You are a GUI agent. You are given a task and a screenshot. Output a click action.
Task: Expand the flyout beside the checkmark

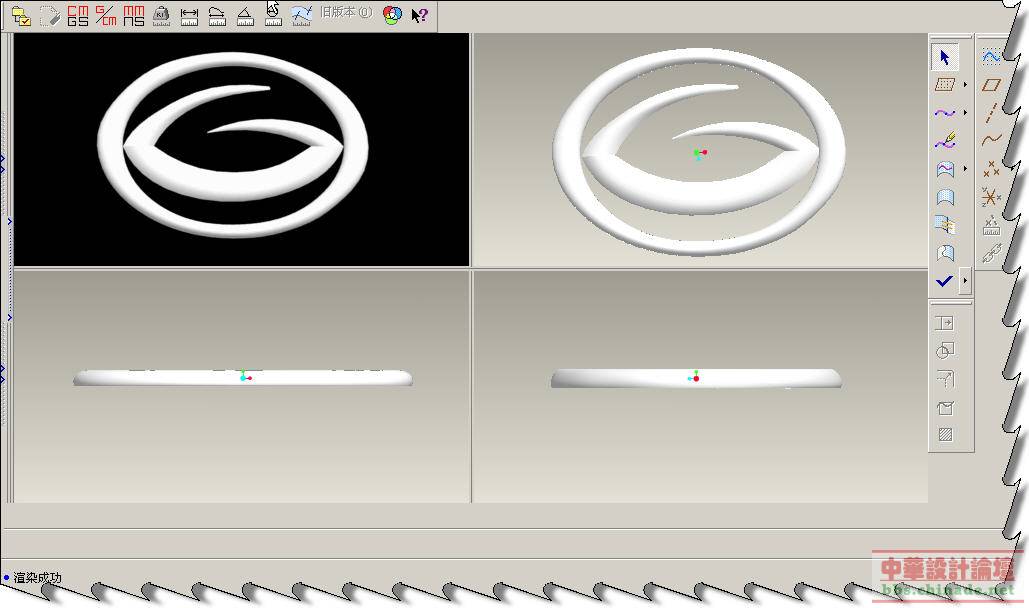(965, 280)
